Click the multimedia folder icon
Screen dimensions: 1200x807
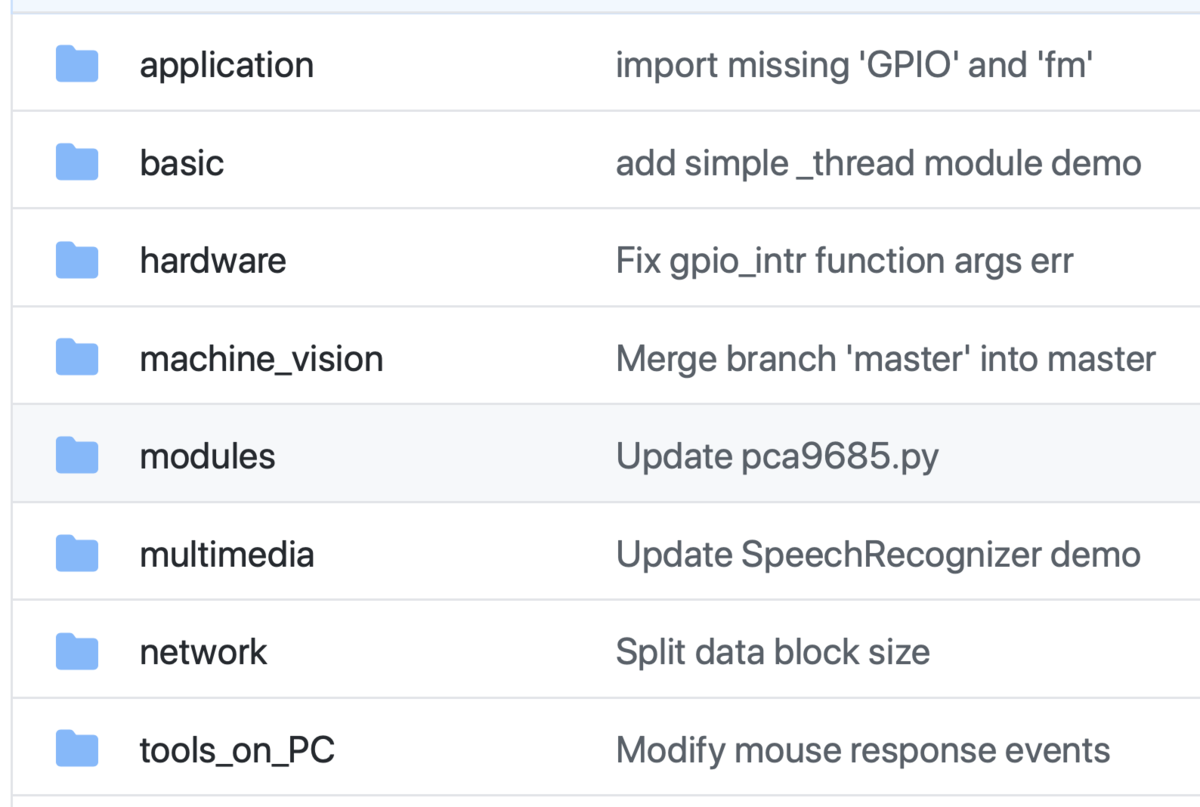coord(77,554)
